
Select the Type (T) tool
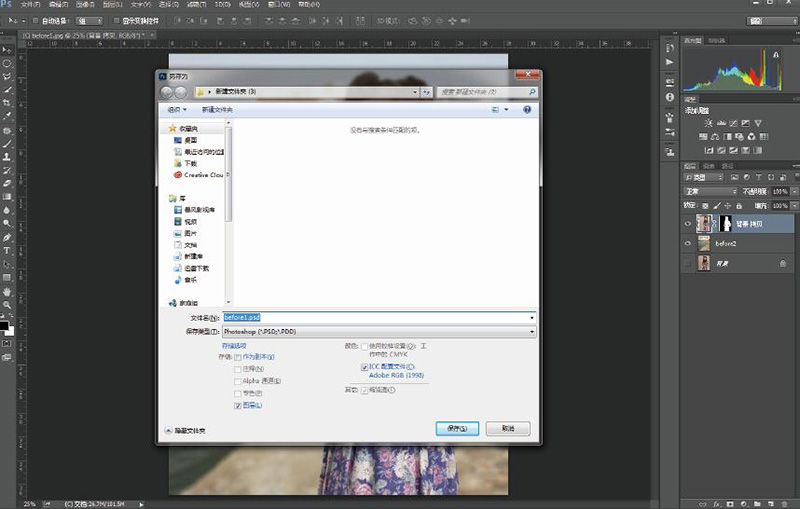pyautogui.click(x=7, y=250)
